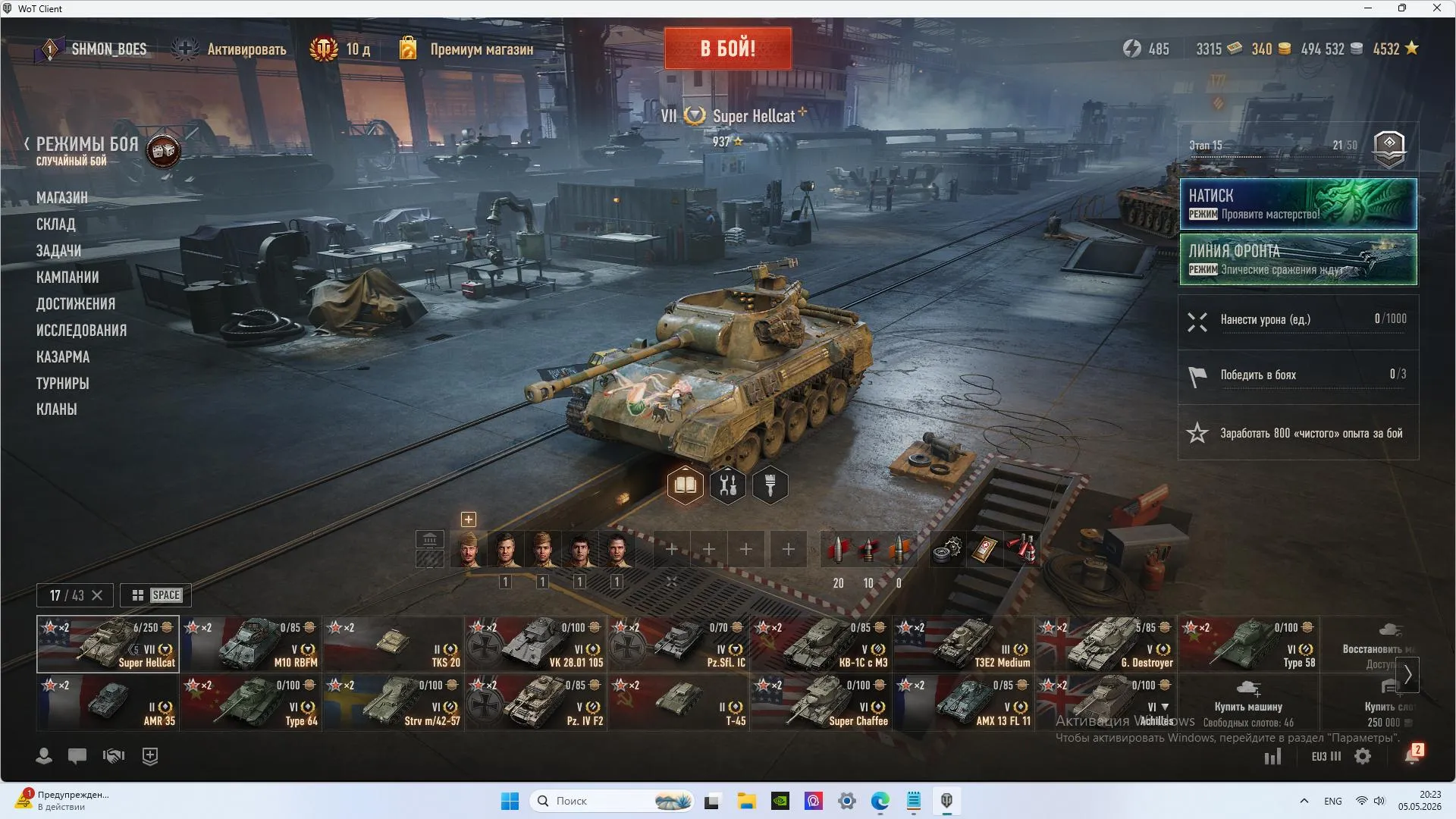Click the Этап 15 battle pass progress

[1298, 148]
